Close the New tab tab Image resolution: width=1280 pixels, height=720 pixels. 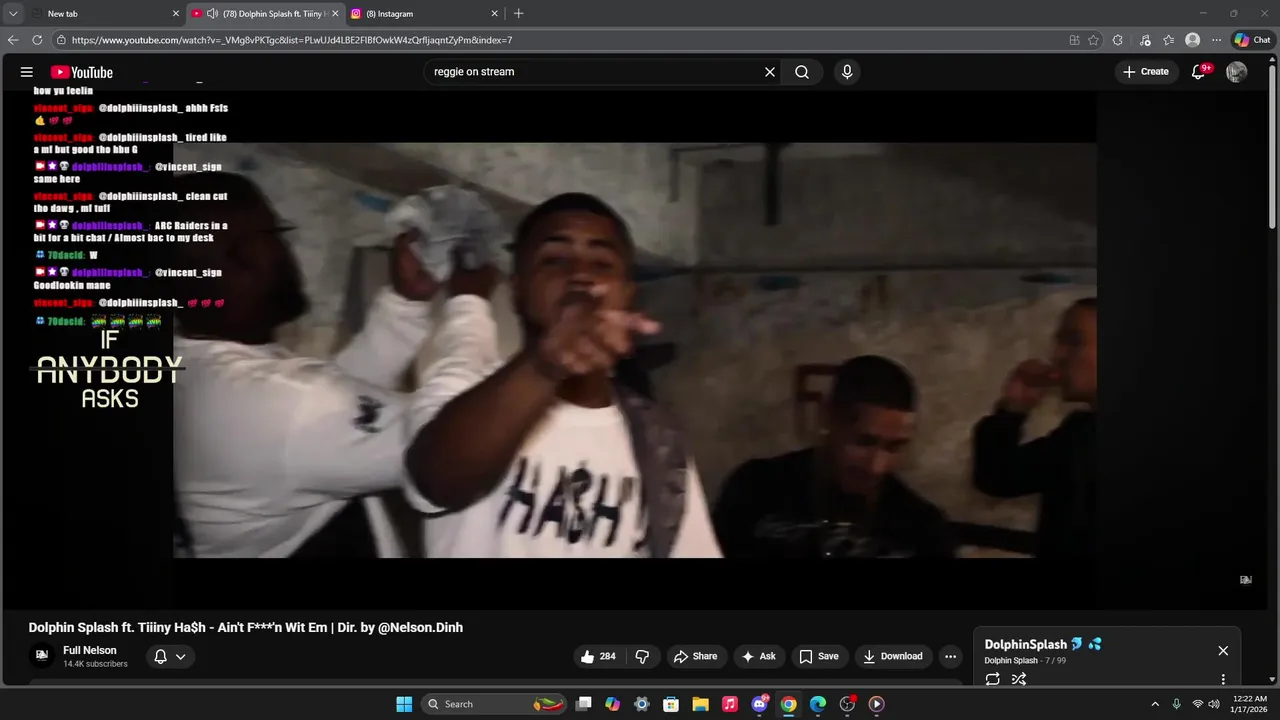click(x=176, y=14)
